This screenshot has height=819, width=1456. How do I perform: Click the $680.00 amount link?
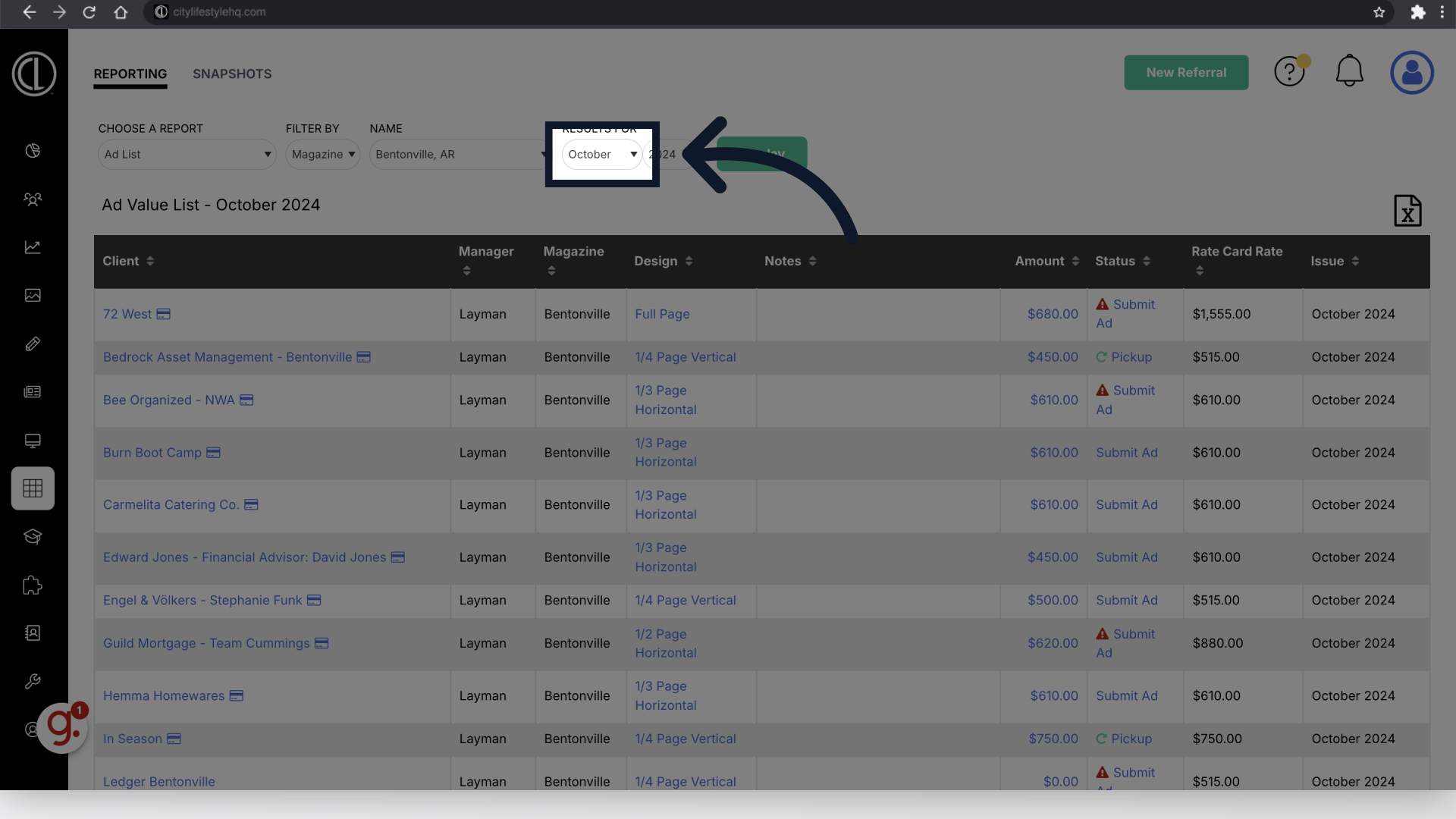click(x=1053, y=315)
